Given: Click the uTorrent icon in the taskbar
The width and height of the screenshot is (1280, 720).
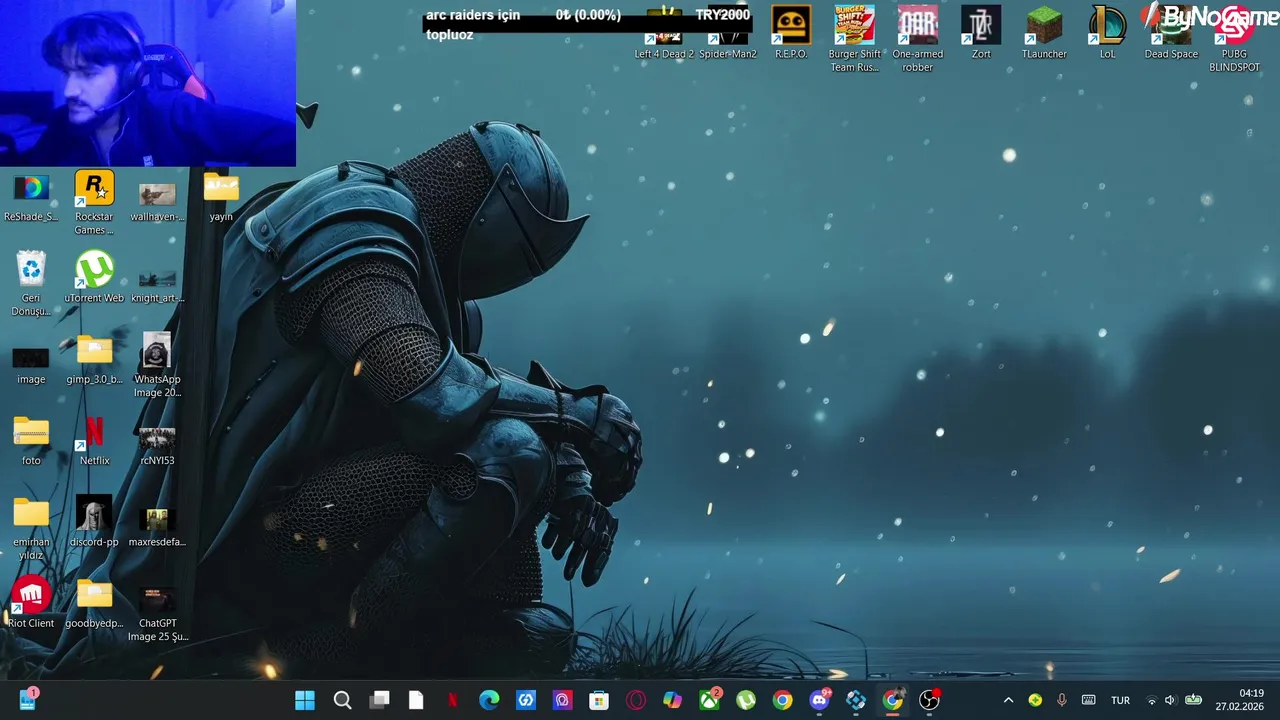Looking at the screenshot, I should tap(746, 700).
